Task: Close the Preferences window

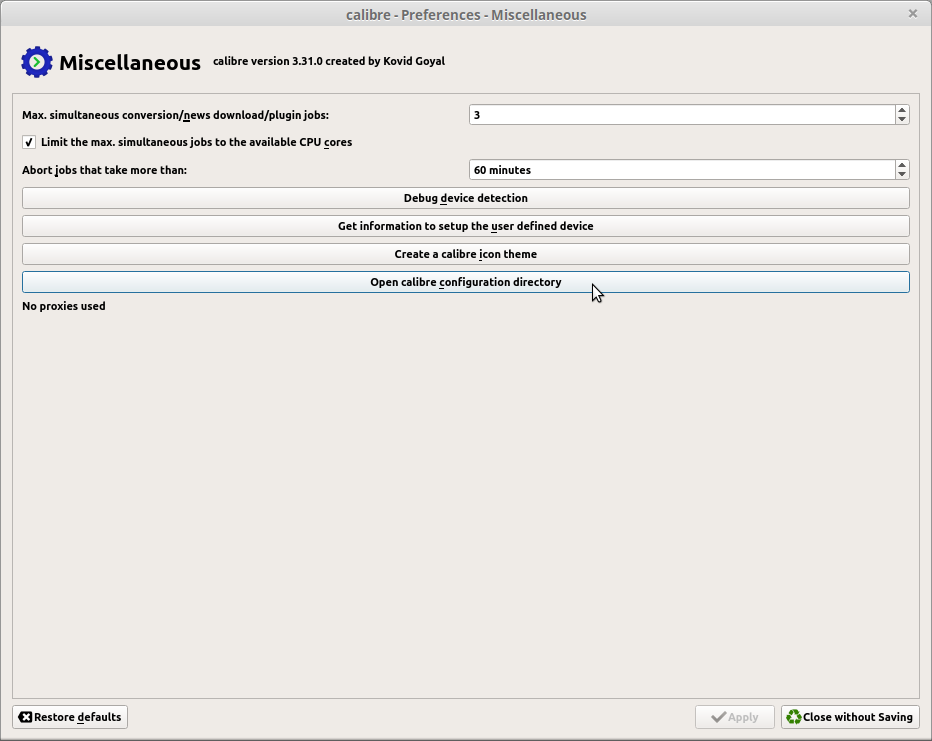Action: click(913, 13)
